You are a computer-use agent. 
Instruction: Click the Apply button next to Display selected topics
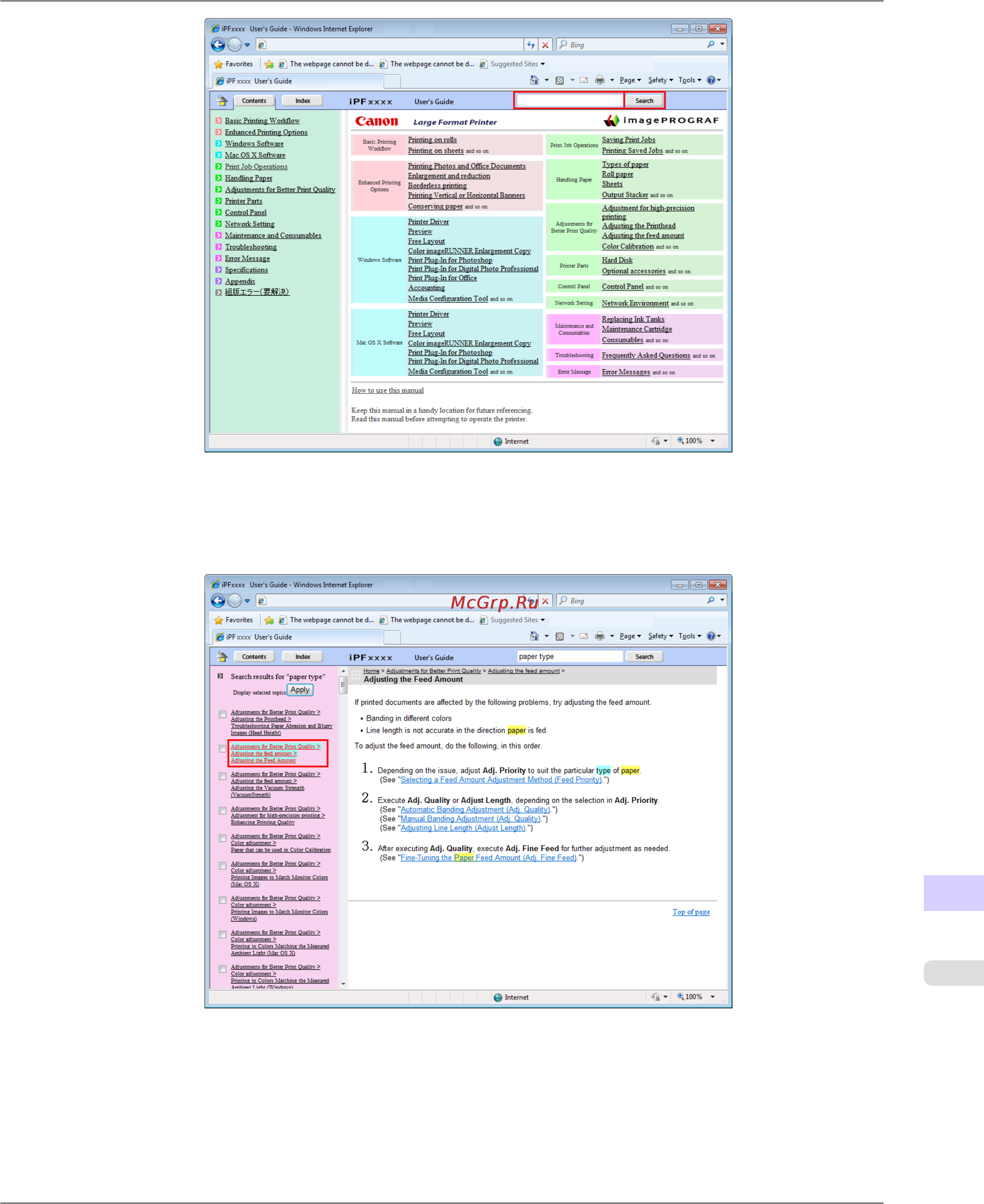pos(300,690)
